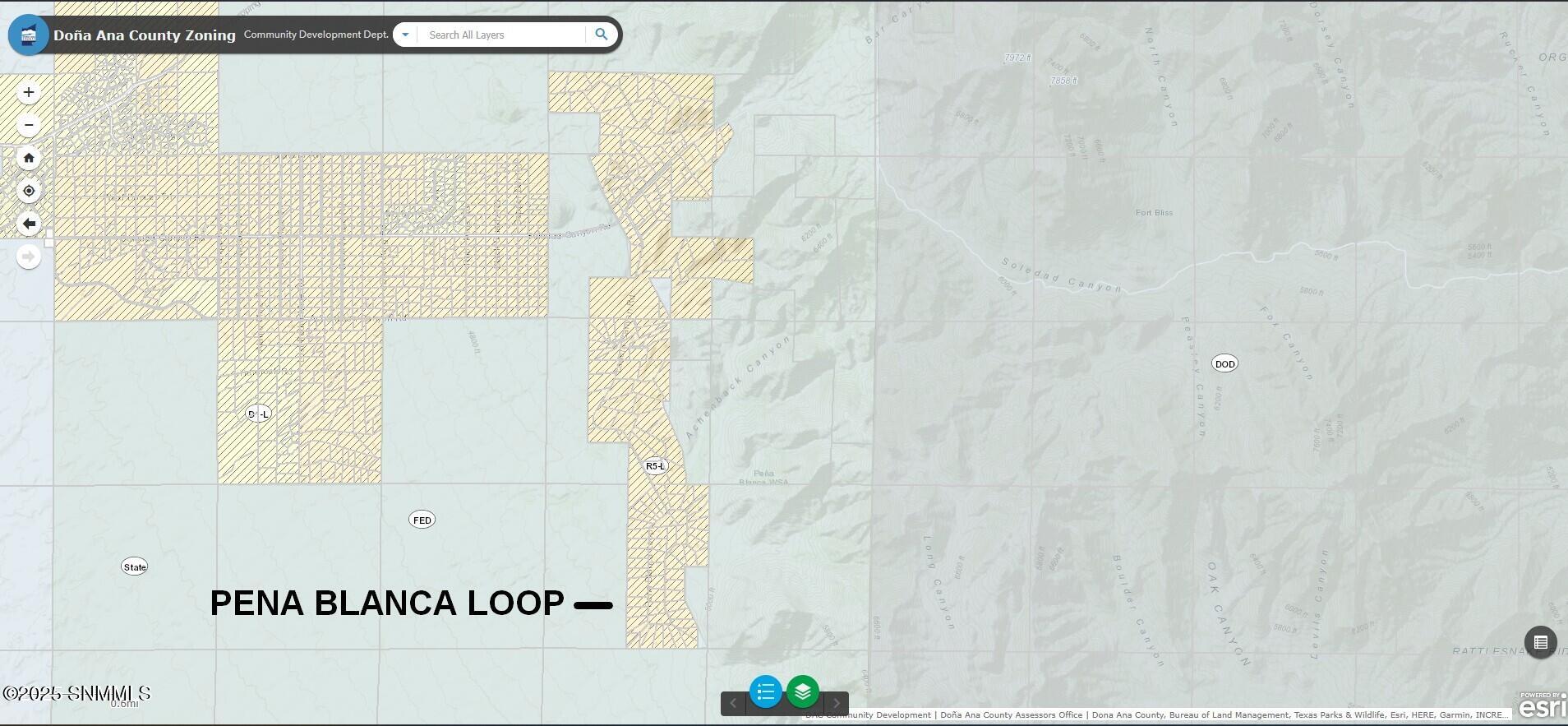Click Community Development Dept. subtitle
This screenshot has height=726, width=1568.
point(316,35)
